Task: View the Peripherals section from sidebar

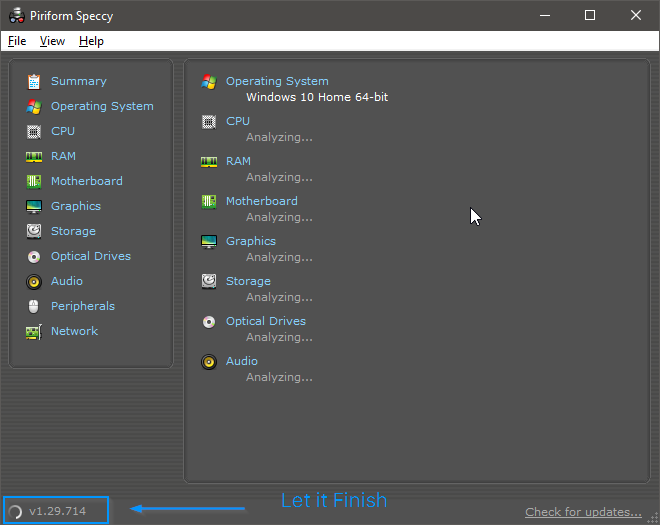Action: point(83,306)
